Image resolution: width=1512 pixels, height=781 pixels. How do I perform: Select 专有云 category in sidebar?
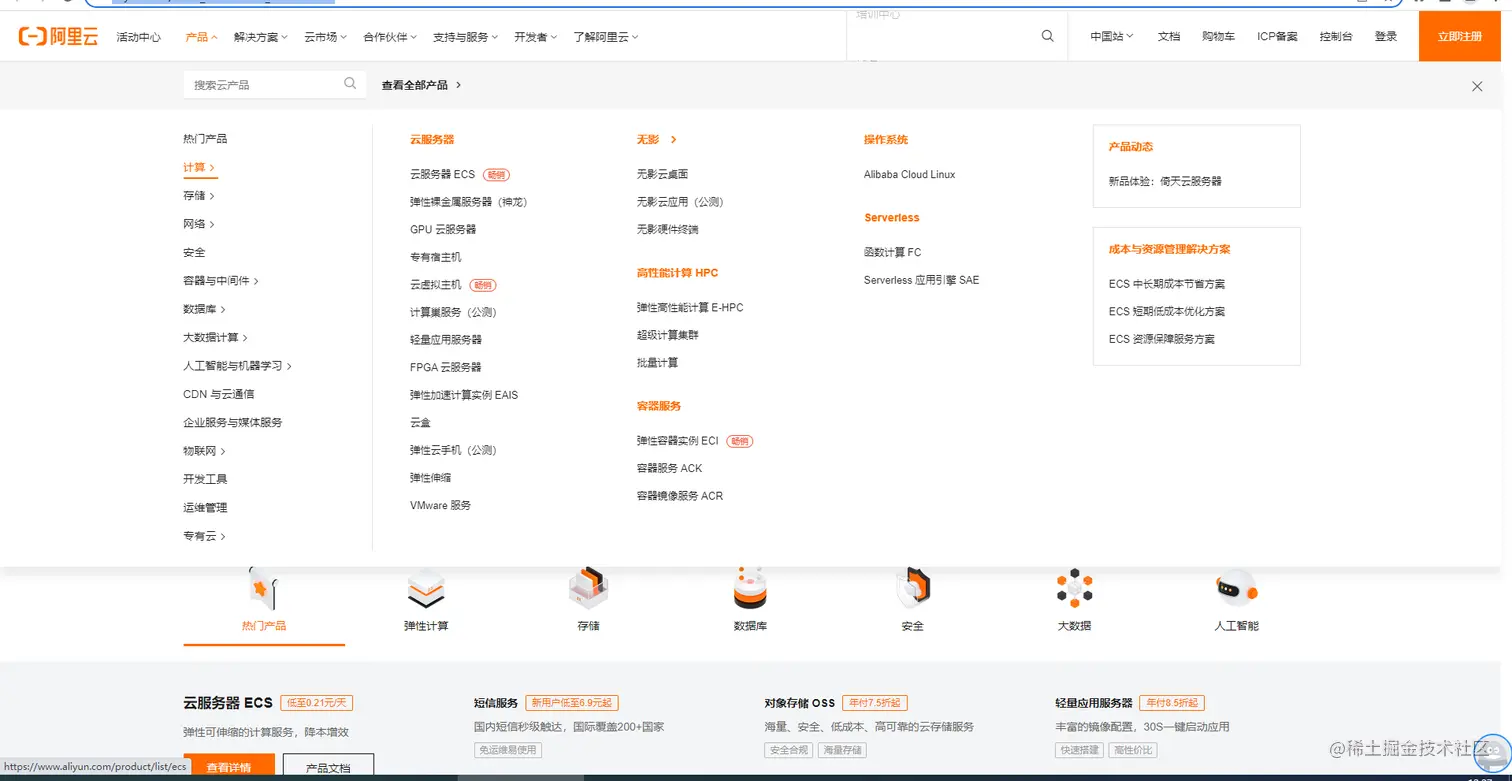coord(205,536)
